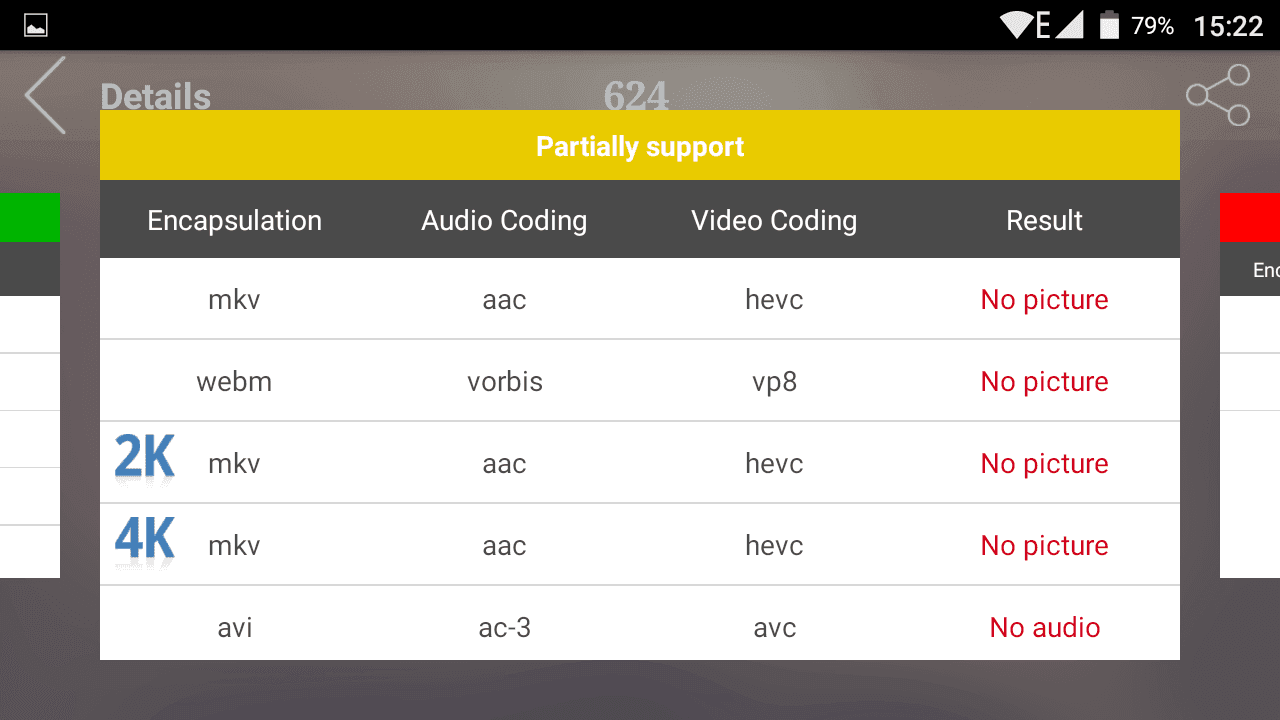1280x720 pixels.
Task: Tap the Details title label
Action: (156, 97)
